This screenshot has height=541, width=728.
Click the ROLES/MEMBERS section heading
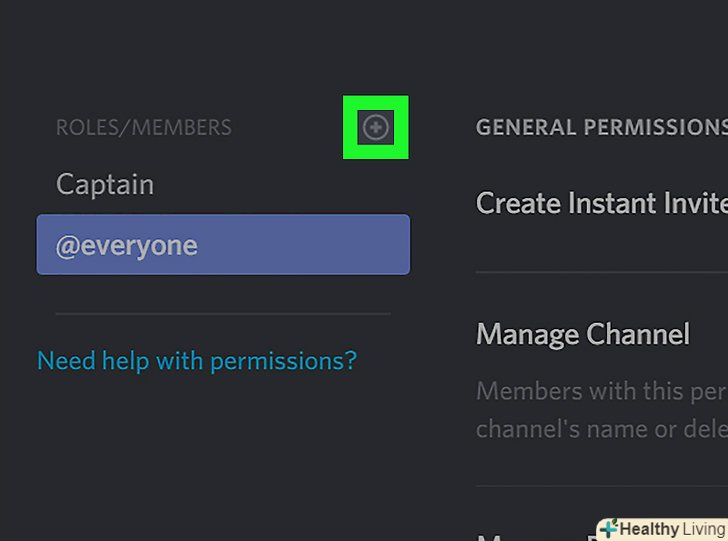[143, 128]
